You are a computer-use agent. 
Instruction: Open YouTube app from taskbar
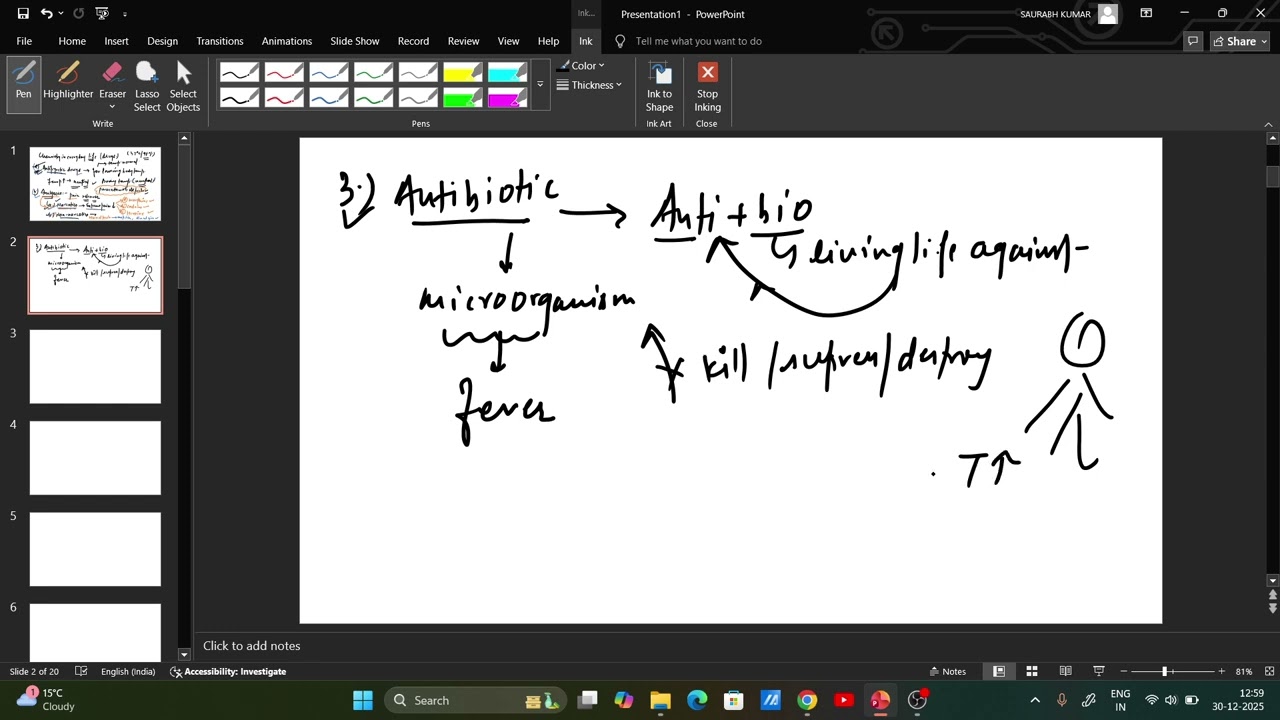[844, 700]
